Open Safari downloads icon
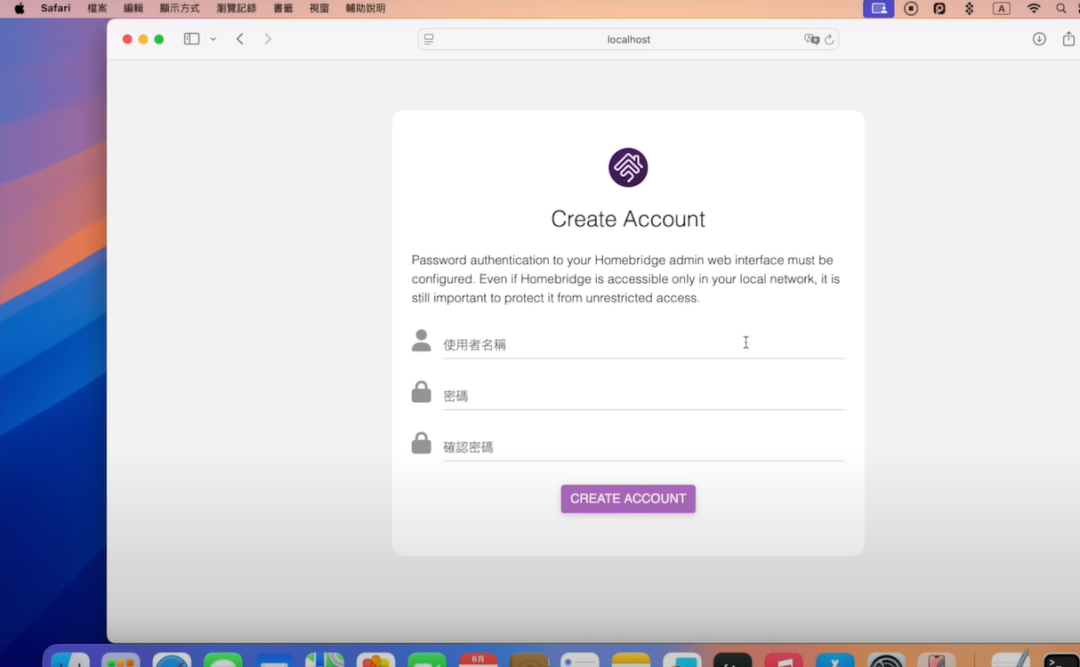Screen dimensions: 1080x667 [1039, 39]
